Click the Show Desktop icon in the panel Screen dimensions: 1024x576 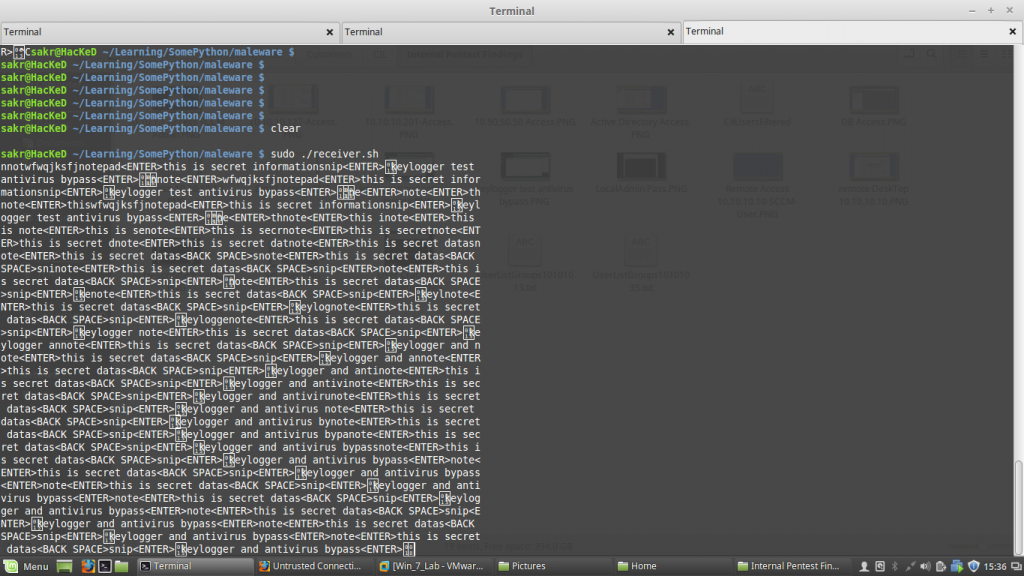[64, 566]
